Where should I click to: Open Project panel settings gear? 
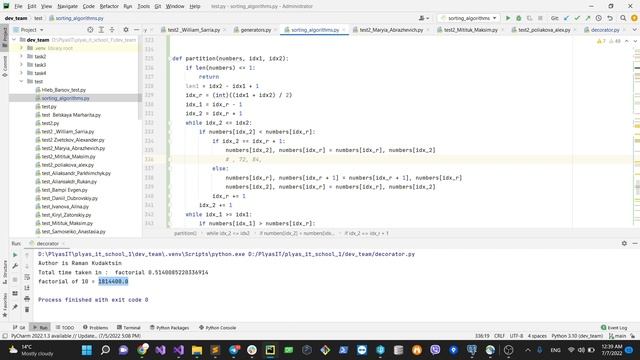[126, 30]
